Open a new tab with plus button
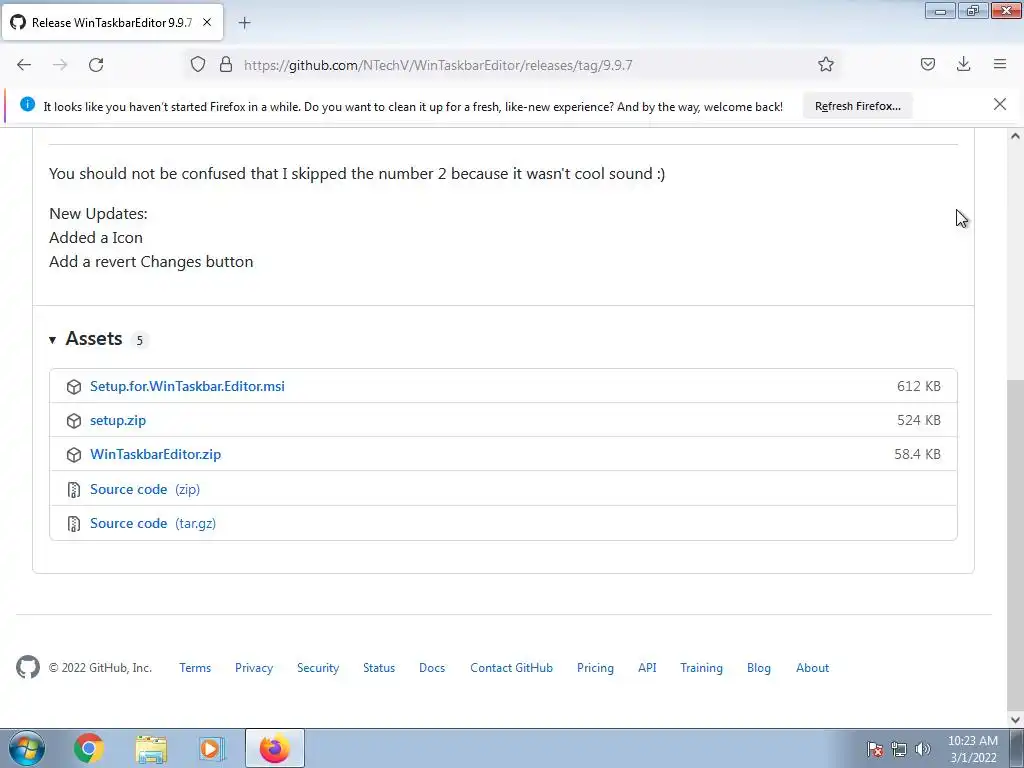The width and height of the screenshot is (1024, 768). click(244, 23)
